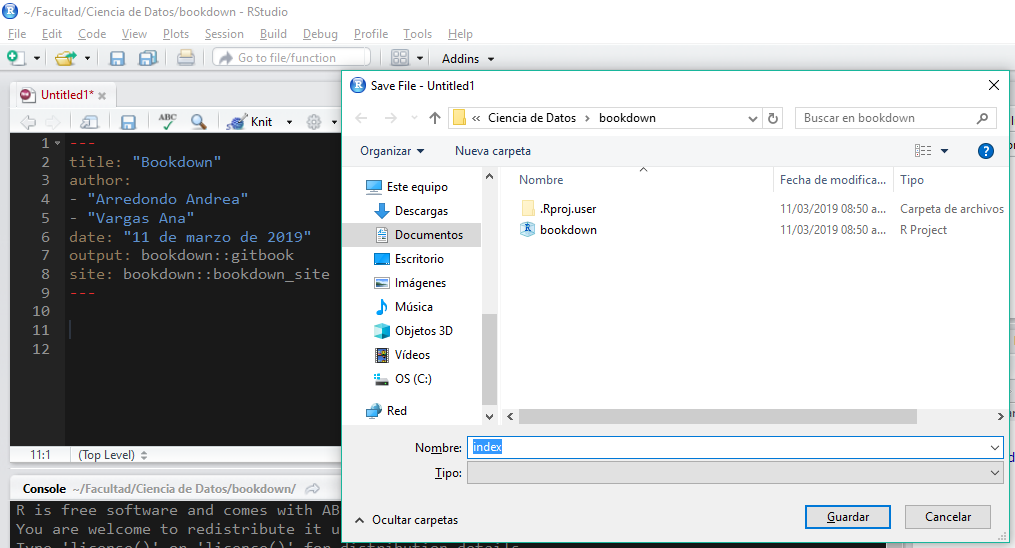The height and width of the screenshot is (548, 1015).
Task: Click the Knit yarn ball icon
Action: (x=236, y=122)
